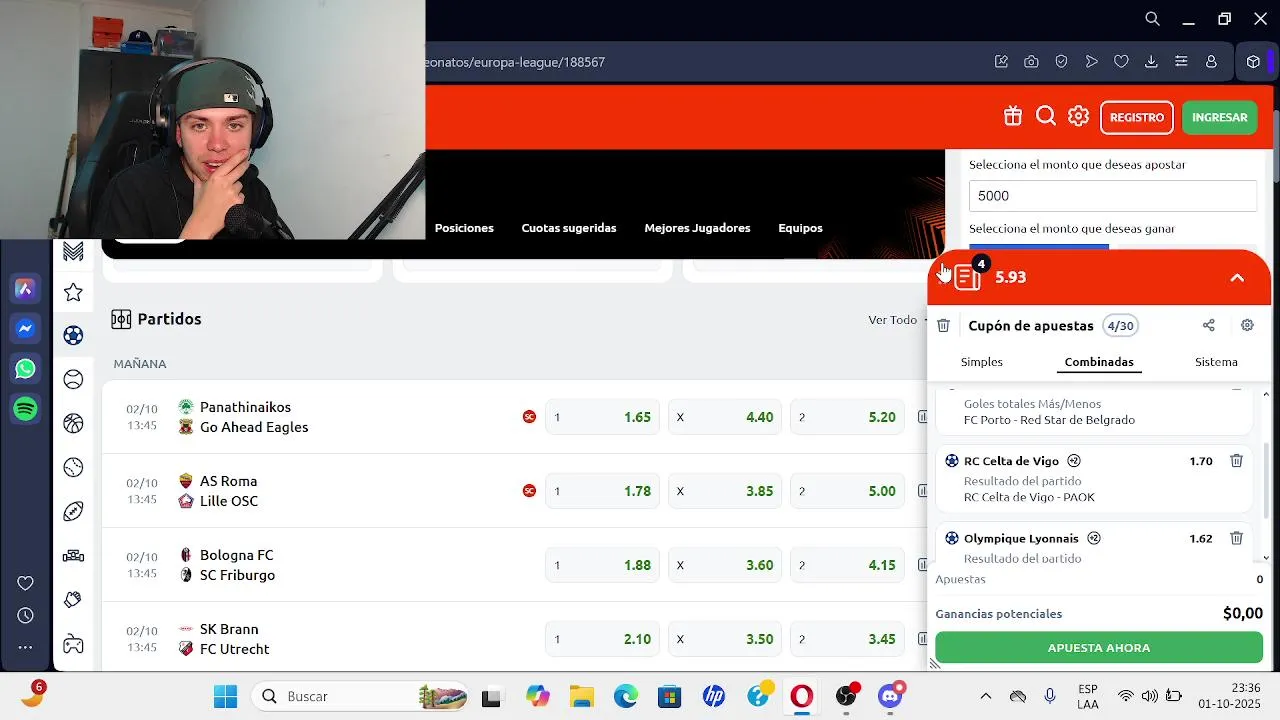Click the trash icon to clear betting slip
This screenshot has width=1280, height=720.
943,325
